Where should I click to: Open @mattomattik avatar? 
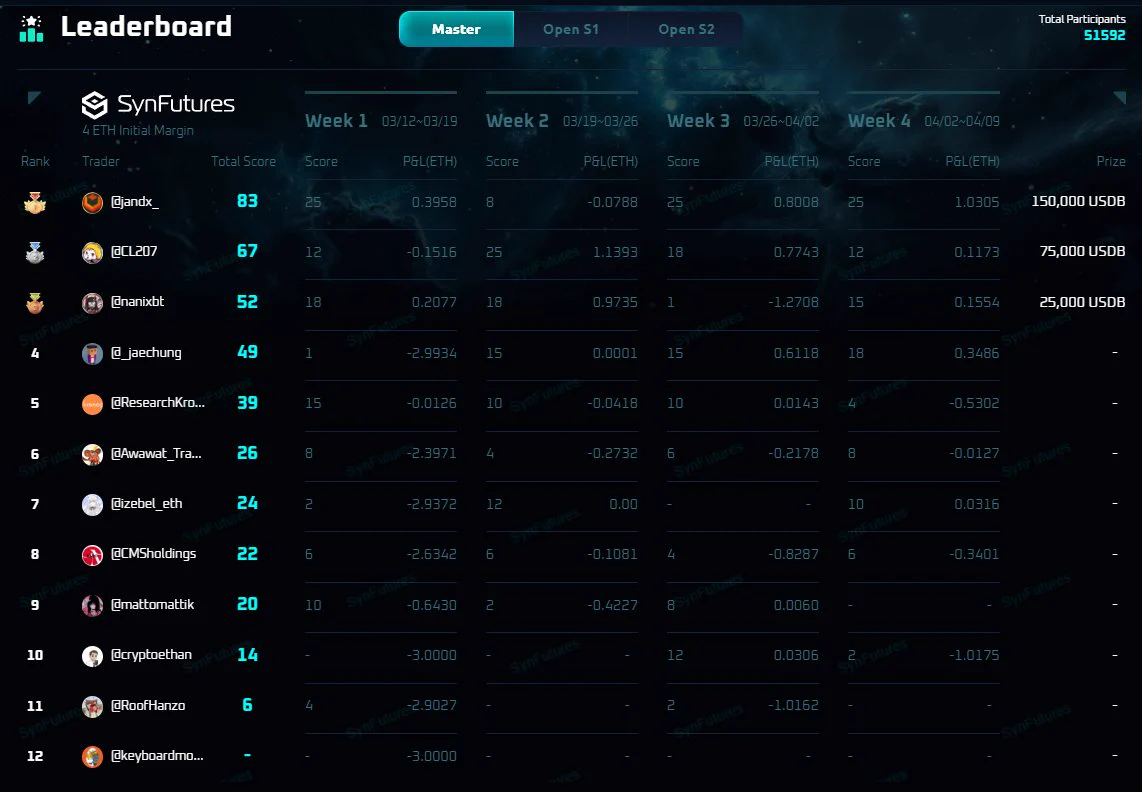point(92,605)
